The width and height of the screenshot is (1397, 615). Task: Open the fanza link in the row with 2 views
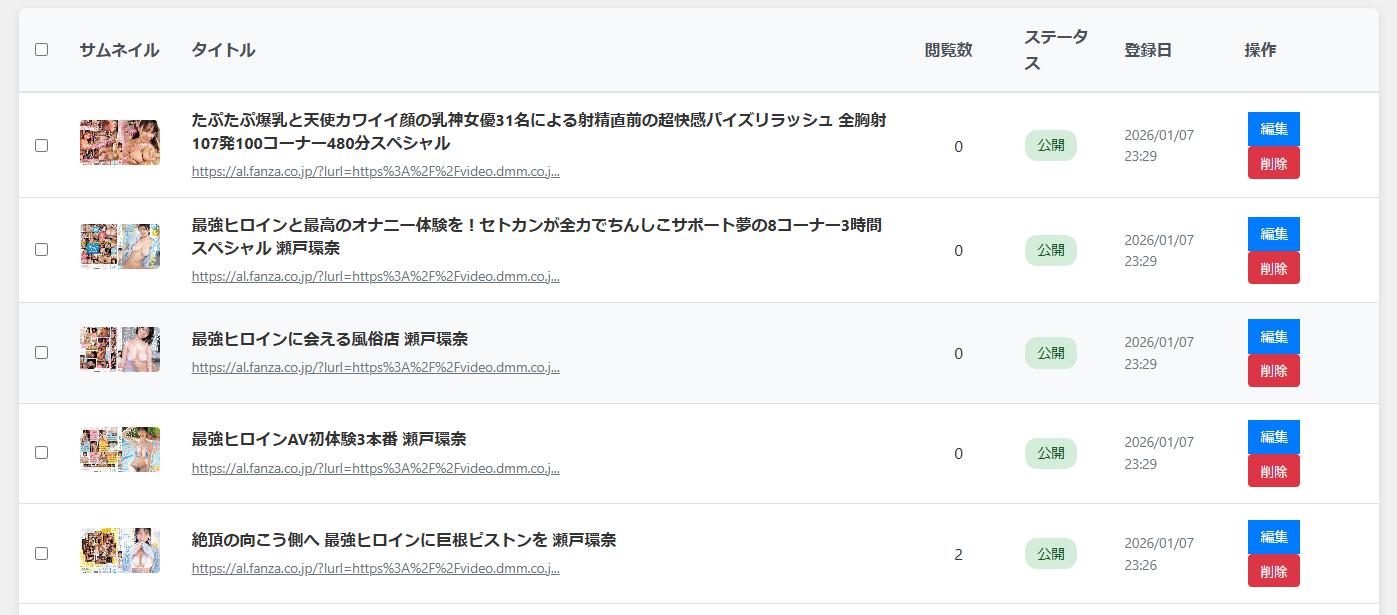[375, 569]
